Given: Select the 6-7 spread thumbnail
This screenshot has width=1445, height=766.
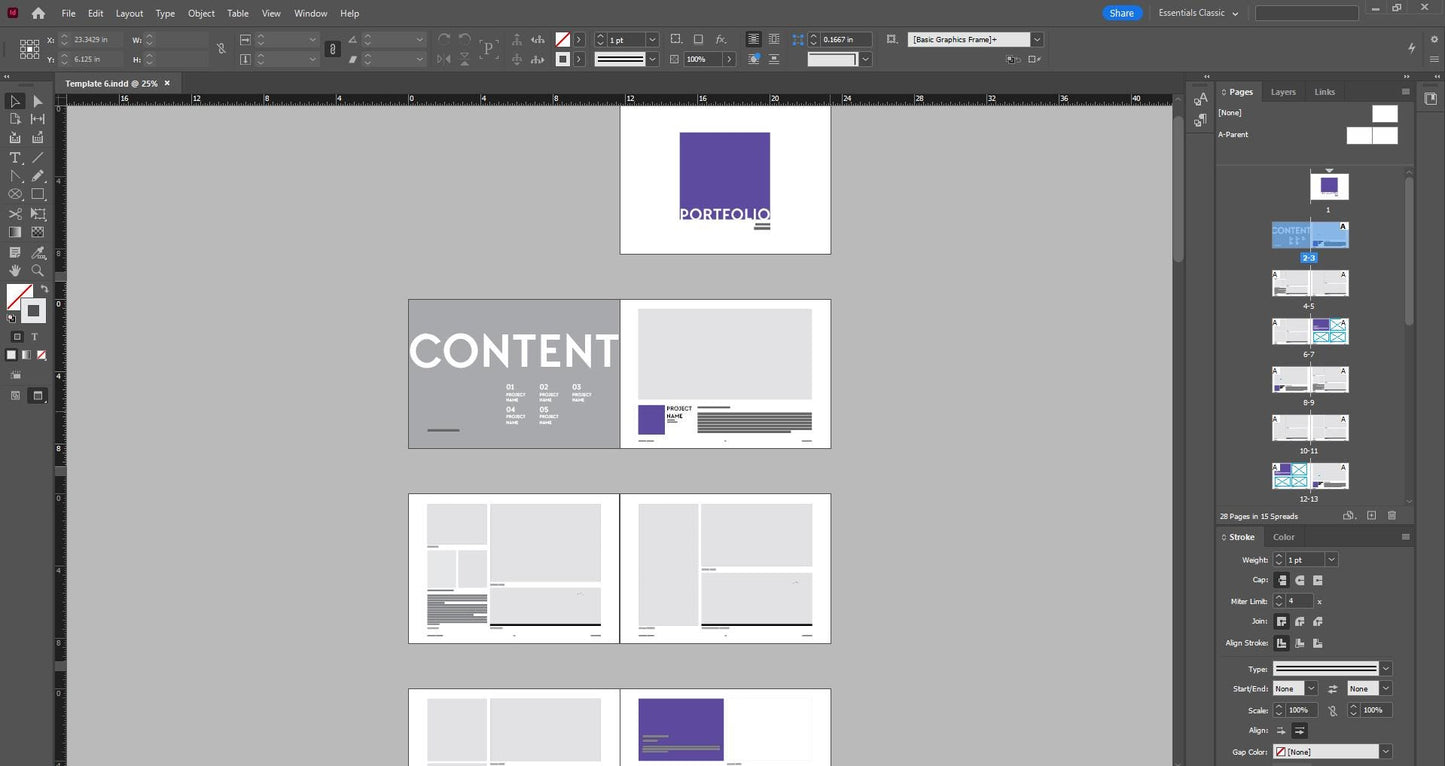Looking at the screenshot, I should point(1310,331).
